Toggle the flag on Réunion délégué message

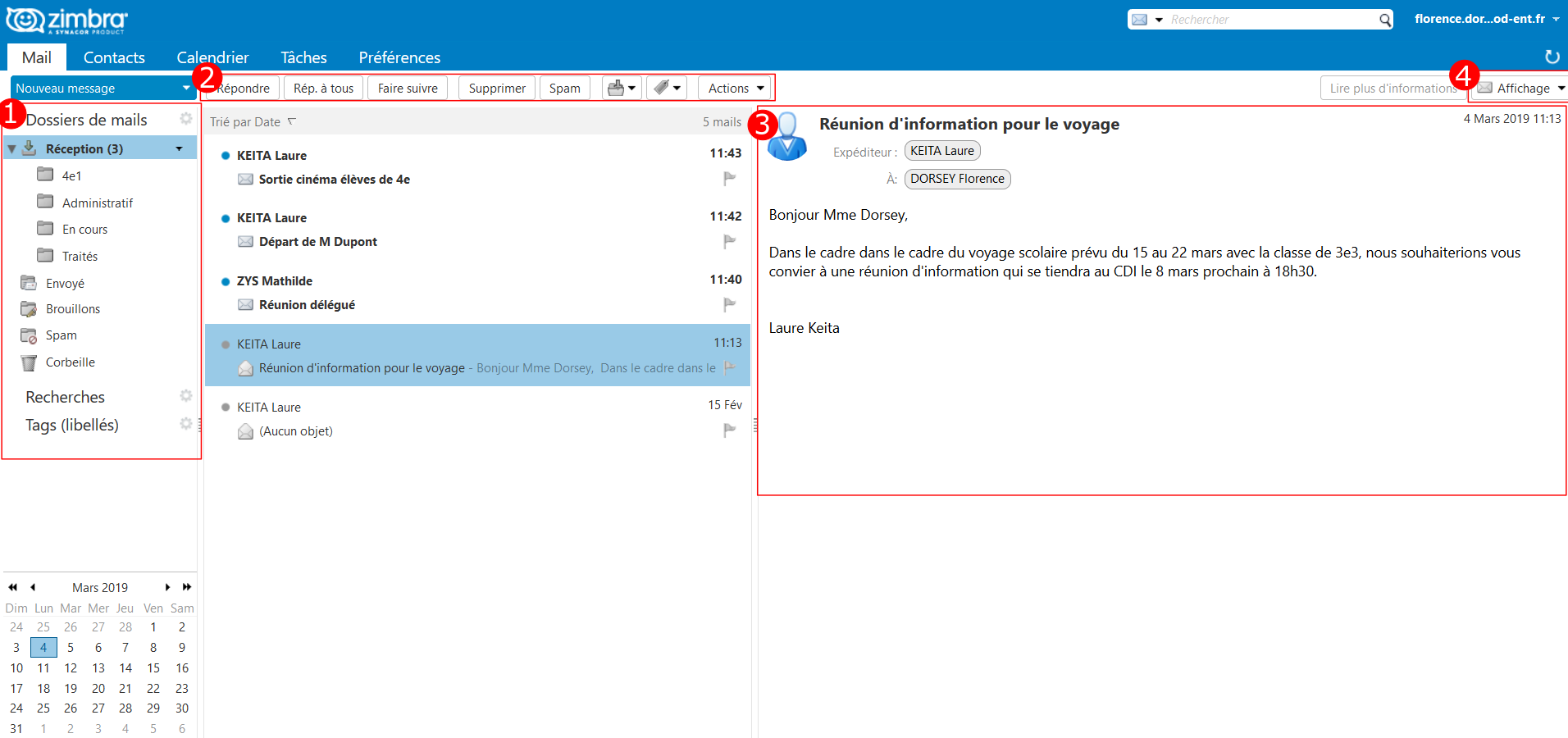pyautogui.click(x=729, y=305)
